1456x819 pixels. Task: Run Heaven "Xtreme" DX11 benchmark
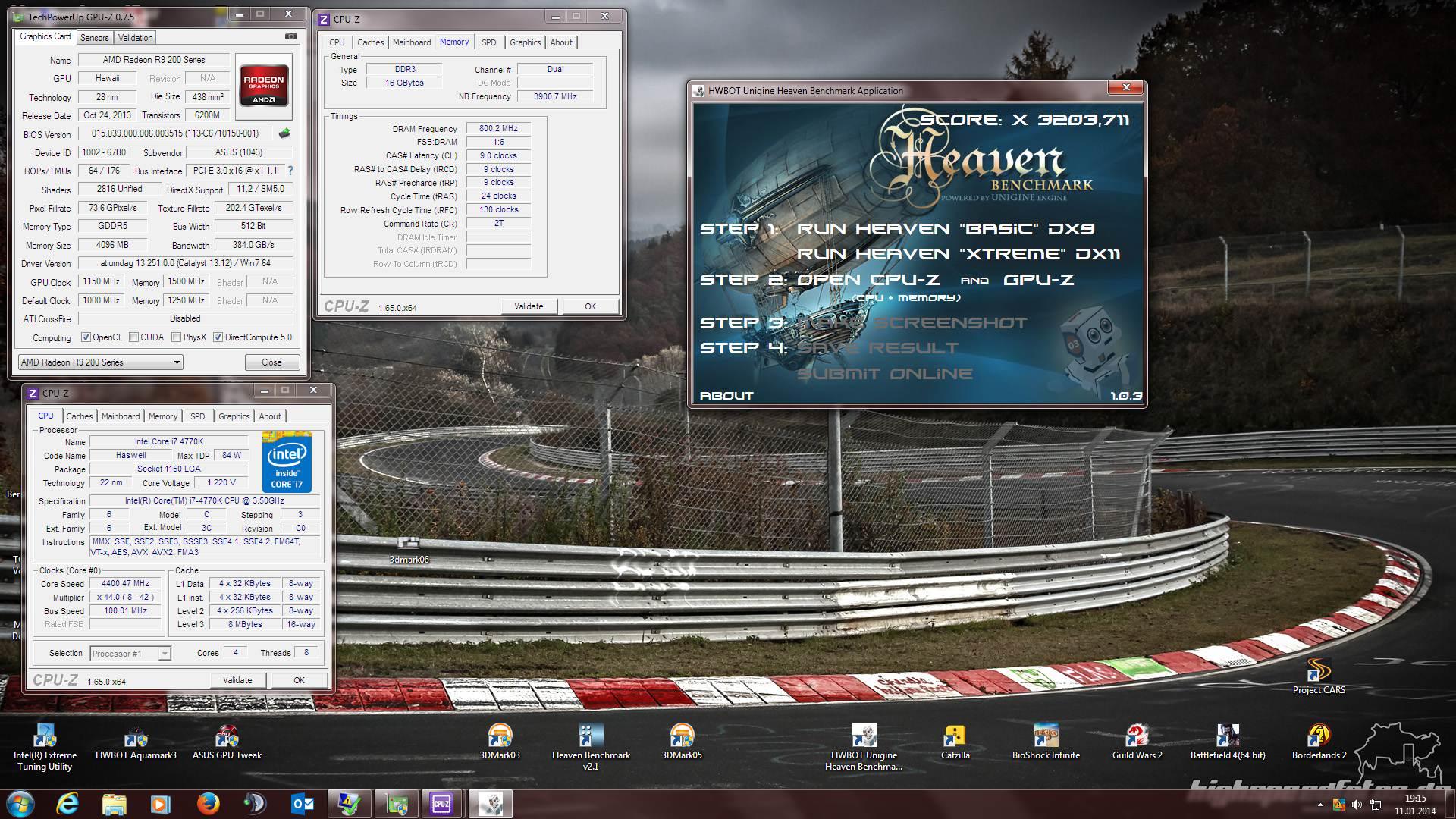click(959, 254)
